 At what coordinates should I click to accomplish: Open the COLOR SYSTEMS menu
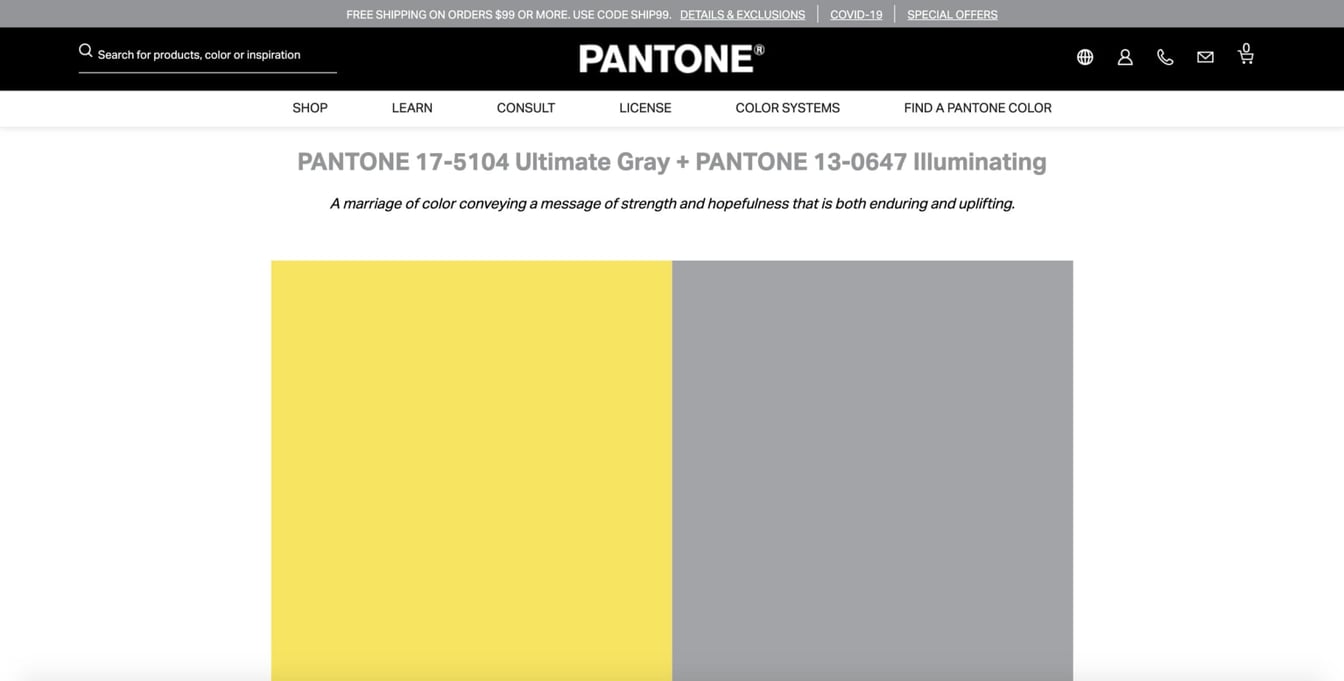pyautogui.click(x=786, y=107)
